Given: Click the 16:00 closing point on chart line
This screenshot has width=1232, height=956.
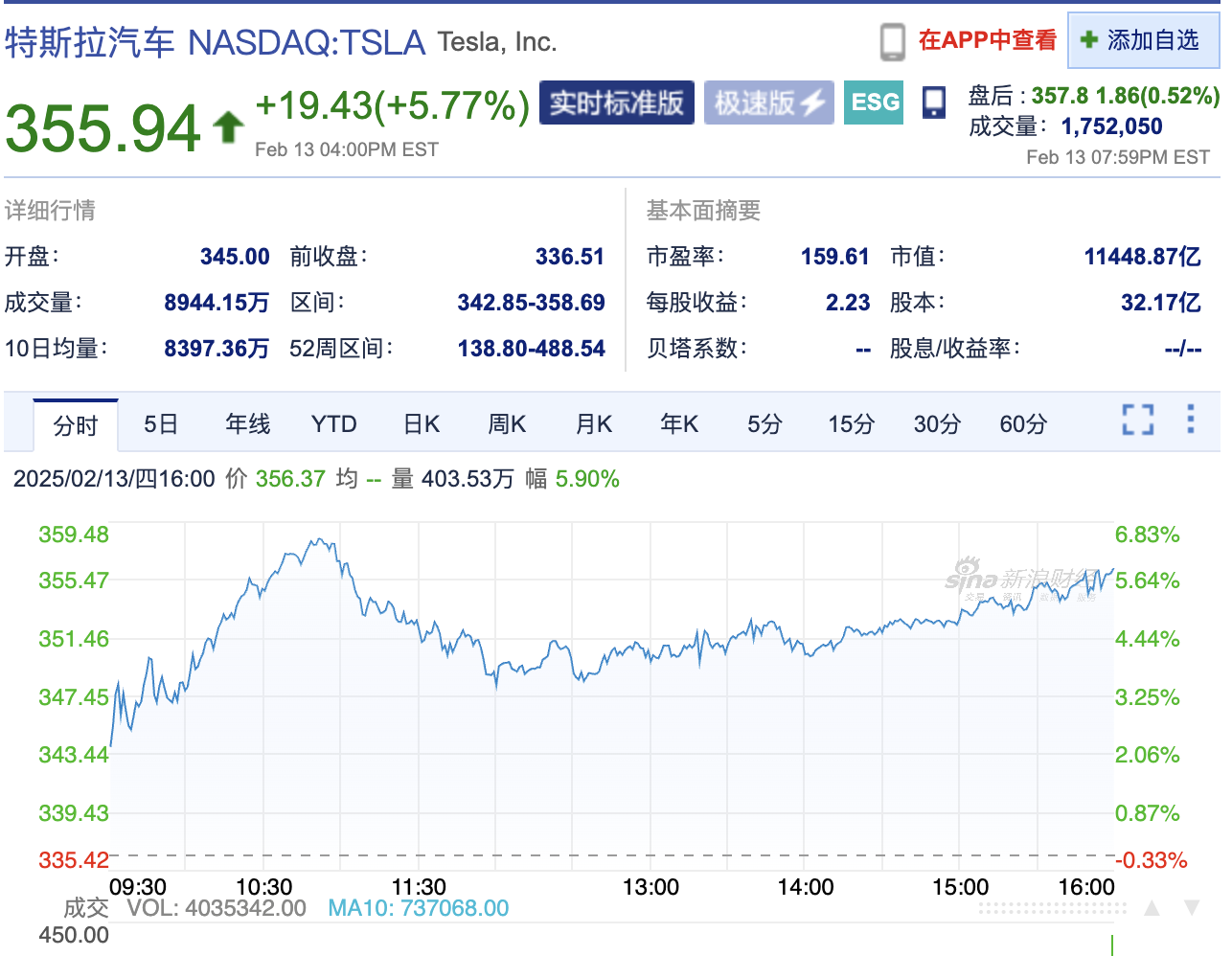Looking at the screenshot, I should pyautogui.click(x=1112, y=570).
